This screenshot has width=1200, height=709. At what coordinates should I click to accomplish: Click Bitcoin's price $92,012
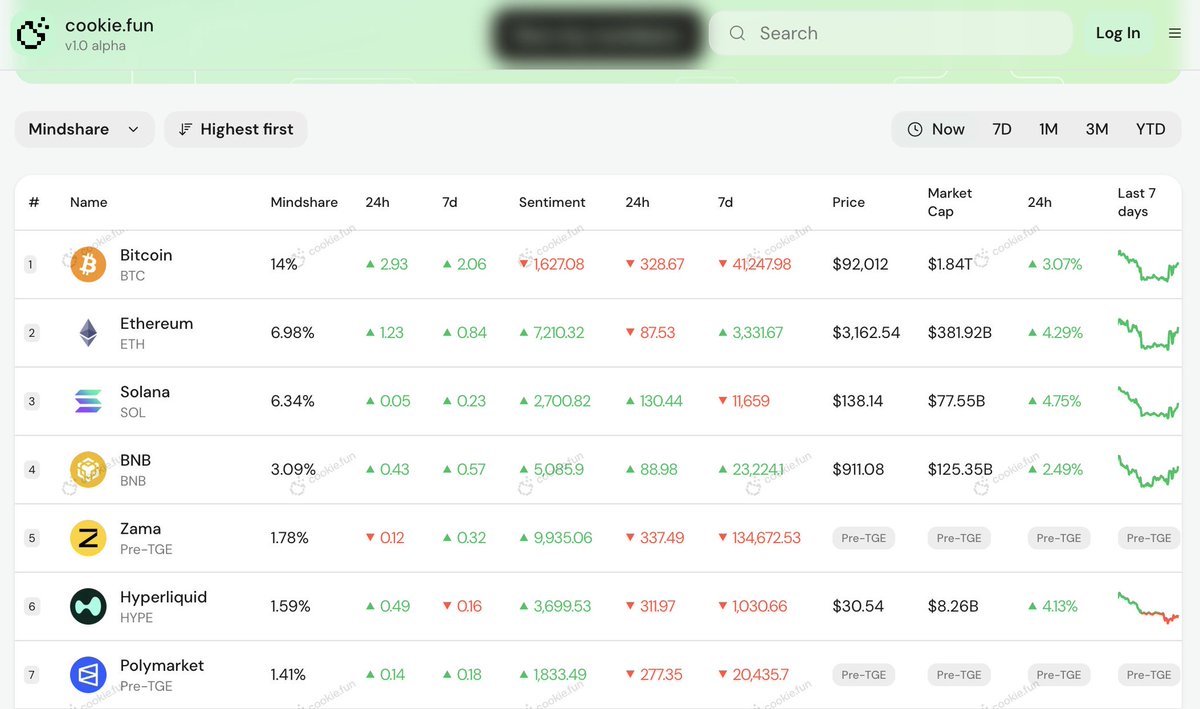click(860, 265)
